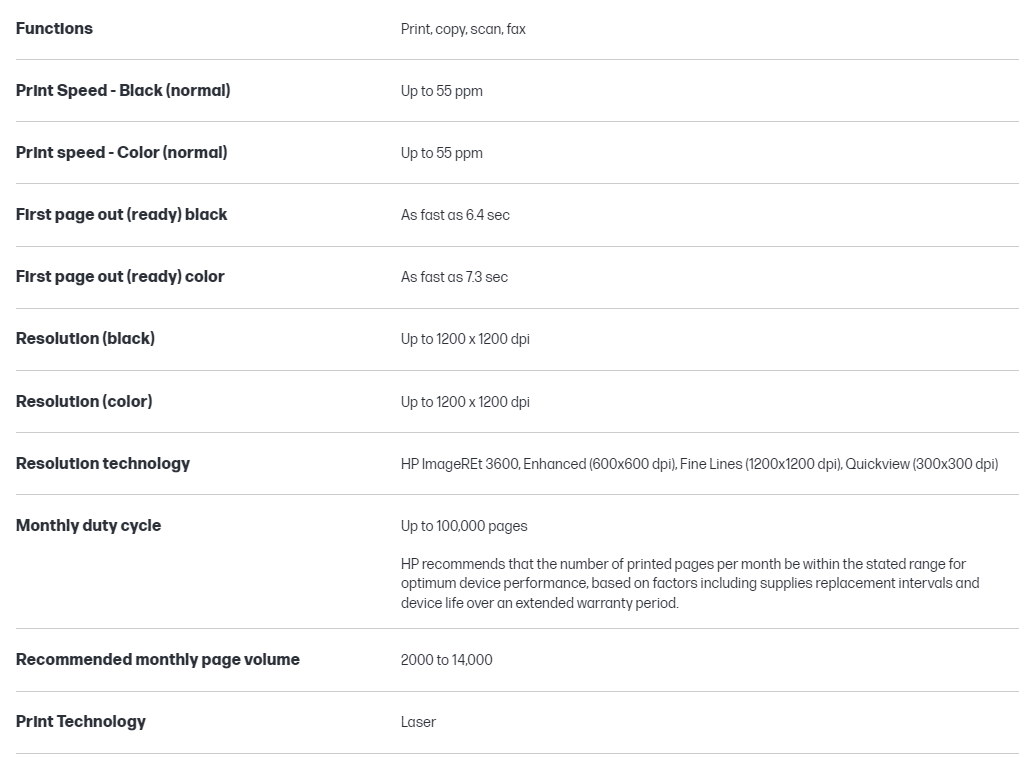Viewport: 1031px width, 757px height.
Task: Select the Laser print technology value
Action: click(x=418, y=722)
